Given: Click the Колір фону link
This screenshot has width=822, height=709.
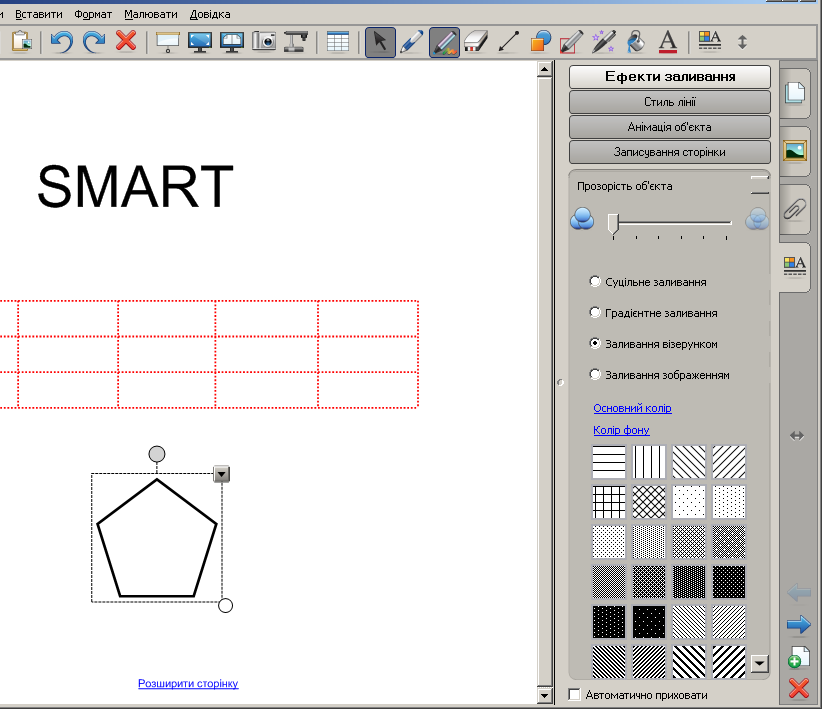Looking at the screenshot, I should click(621, 430).
